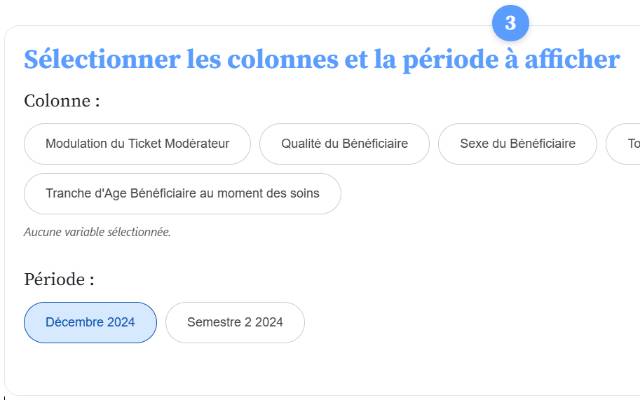Select the Modulation du Ticket Modérateur column
This screenshot has width=640, height=400.
(x=137, y=144)
